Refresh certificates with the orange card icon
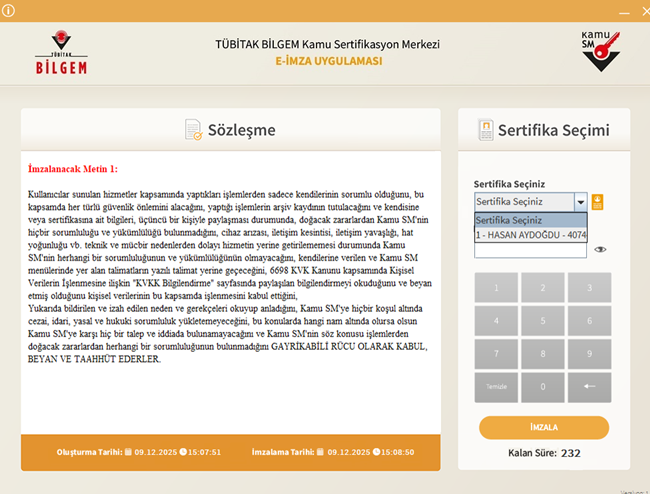The image size is (650, 494). (x=597, y=202)
